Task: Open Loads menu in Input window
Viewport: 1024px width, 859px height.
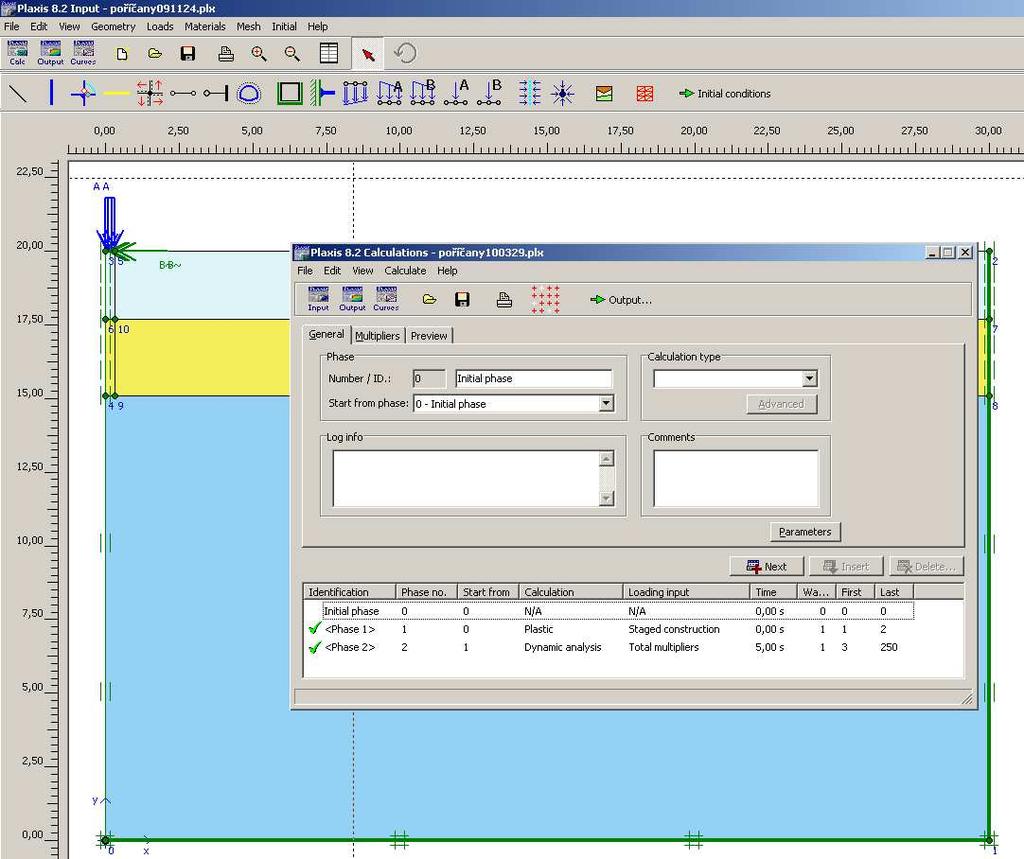Action: 160,26
